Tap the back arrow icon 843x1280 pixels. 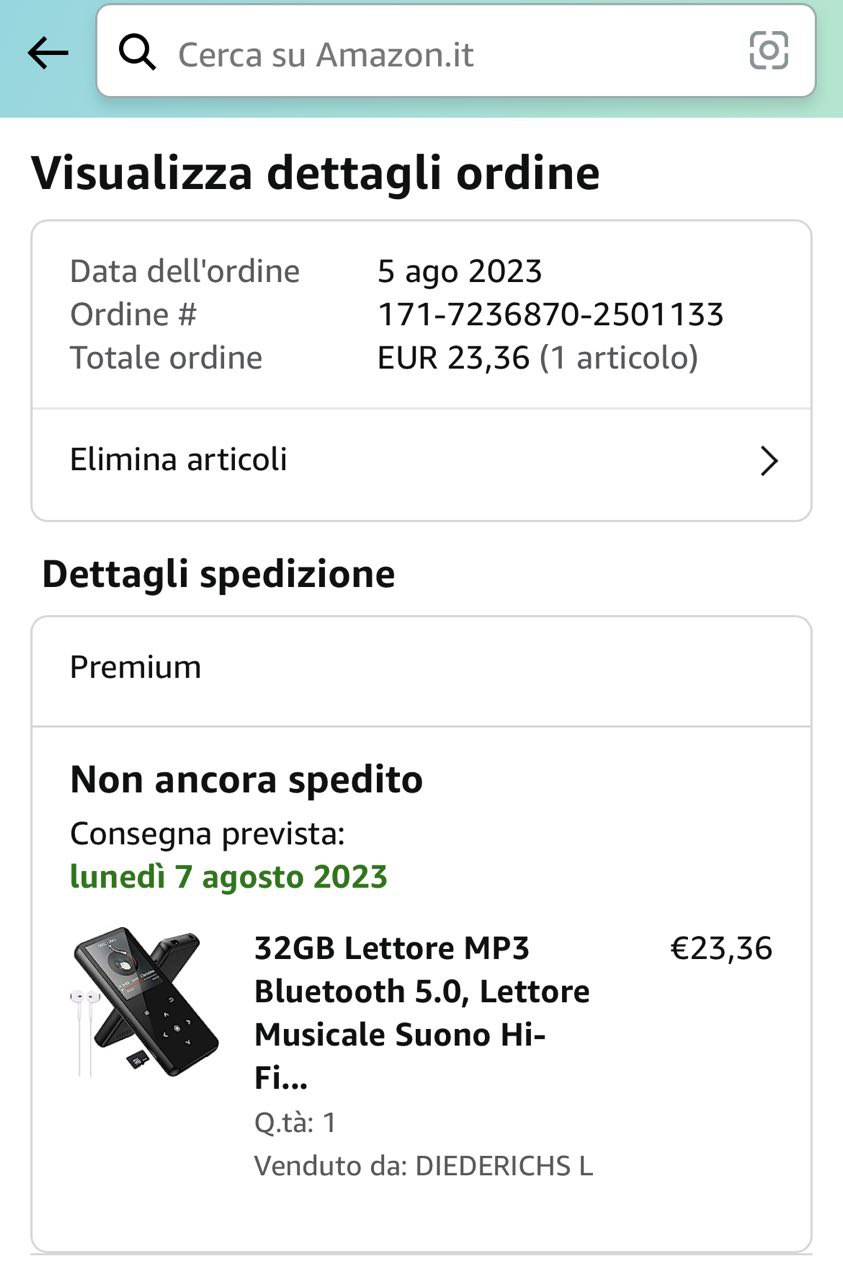click(x=47, y=53)
